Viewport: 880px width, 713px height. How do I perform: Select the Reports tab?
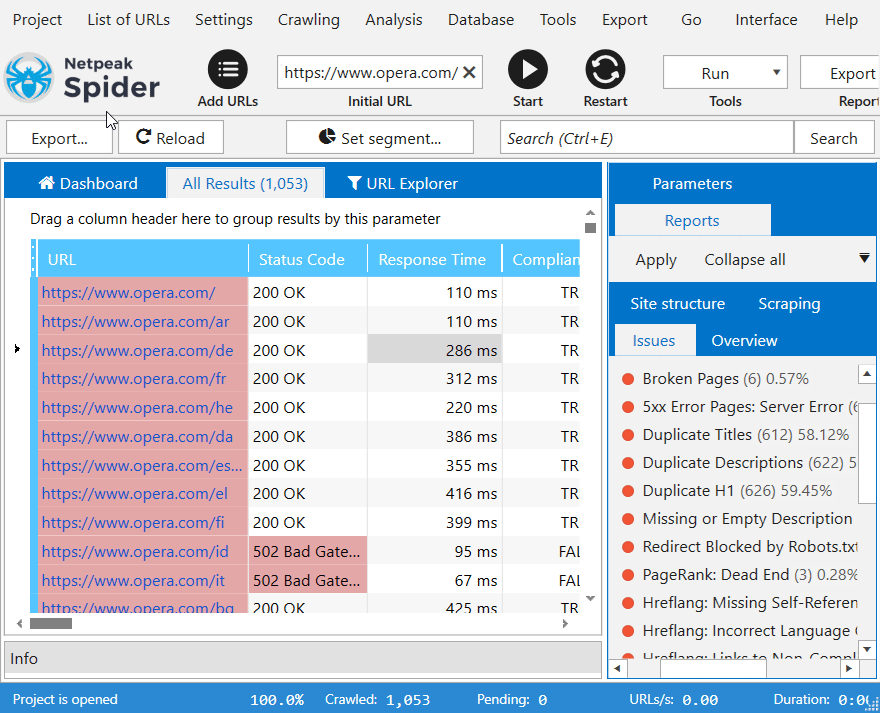point(692,220)
